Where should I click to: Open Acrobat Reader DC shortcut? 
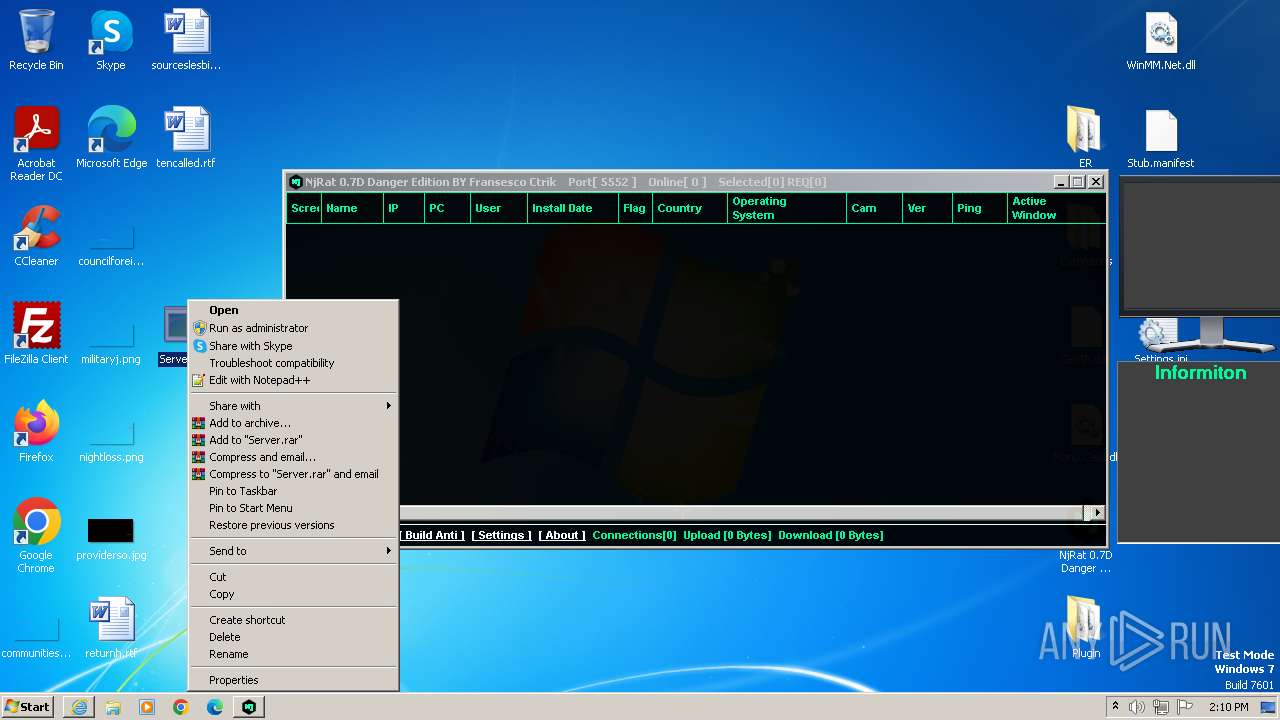[36, 143]
